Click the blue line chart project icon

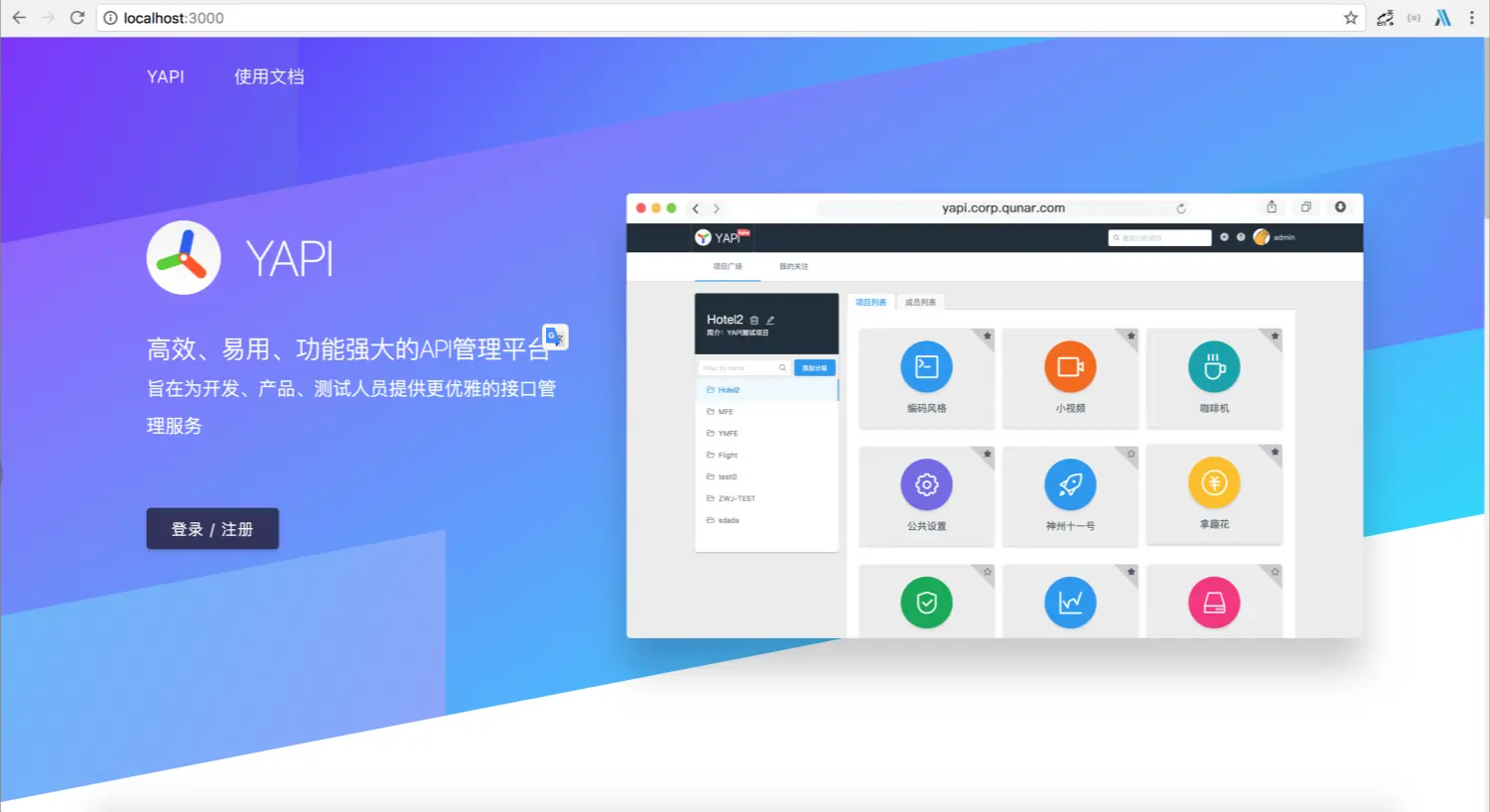[1070, 602]
